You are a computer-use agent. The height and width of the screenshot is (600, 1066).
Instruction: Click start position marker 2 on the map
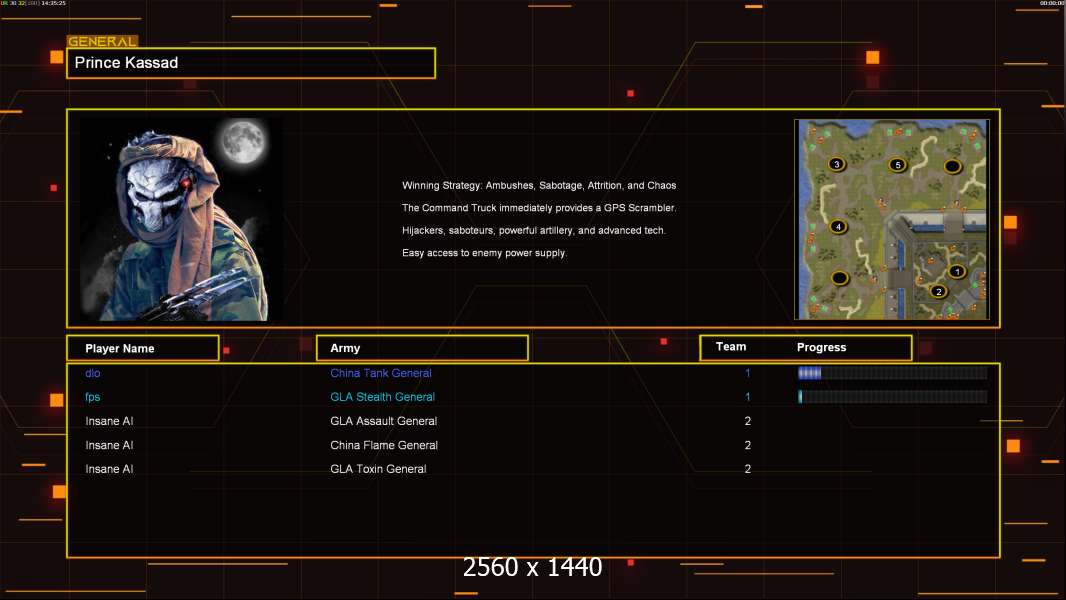pos(939,292)
